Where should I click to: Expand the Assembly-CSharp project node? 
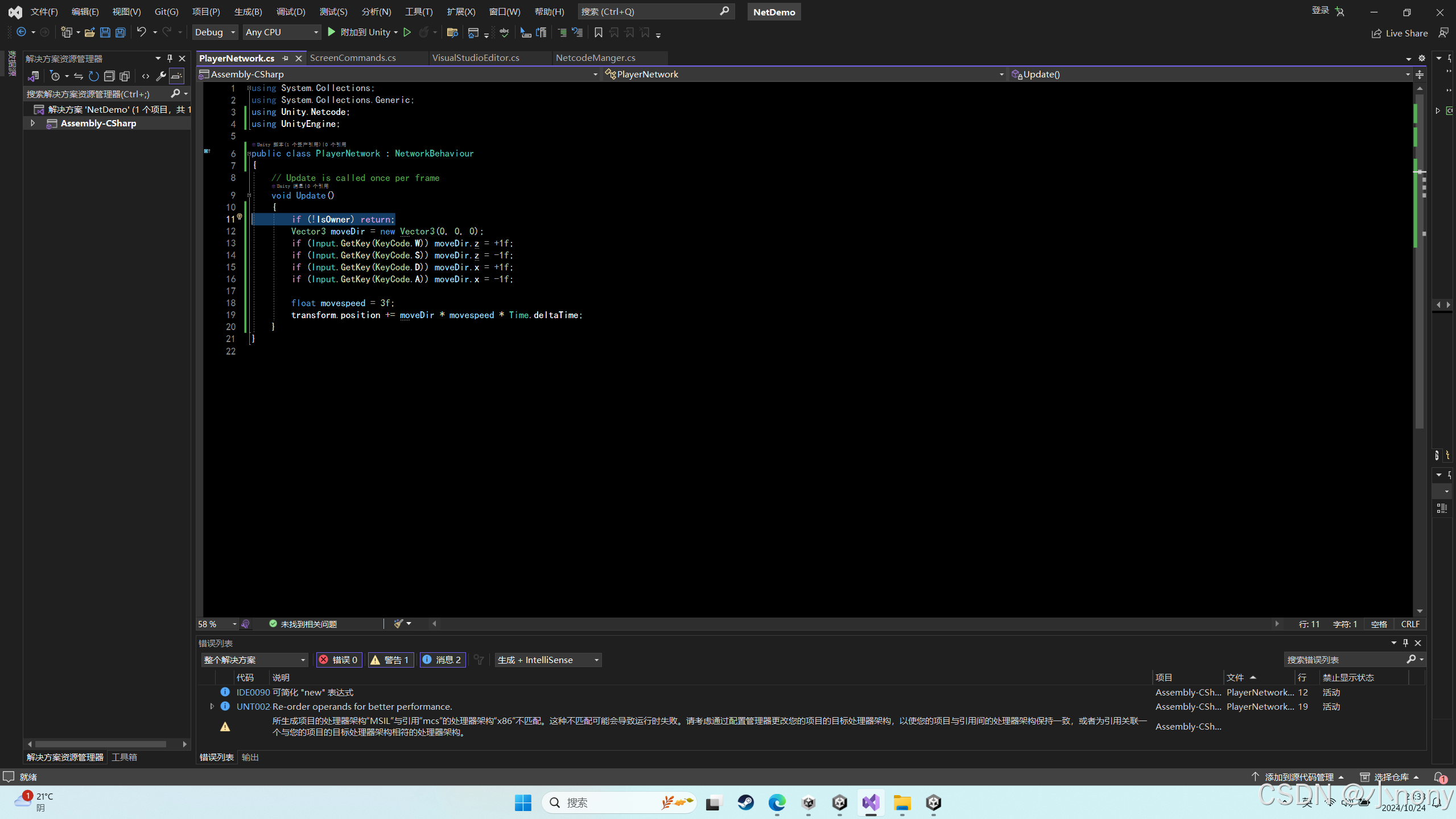coord(32,123)
